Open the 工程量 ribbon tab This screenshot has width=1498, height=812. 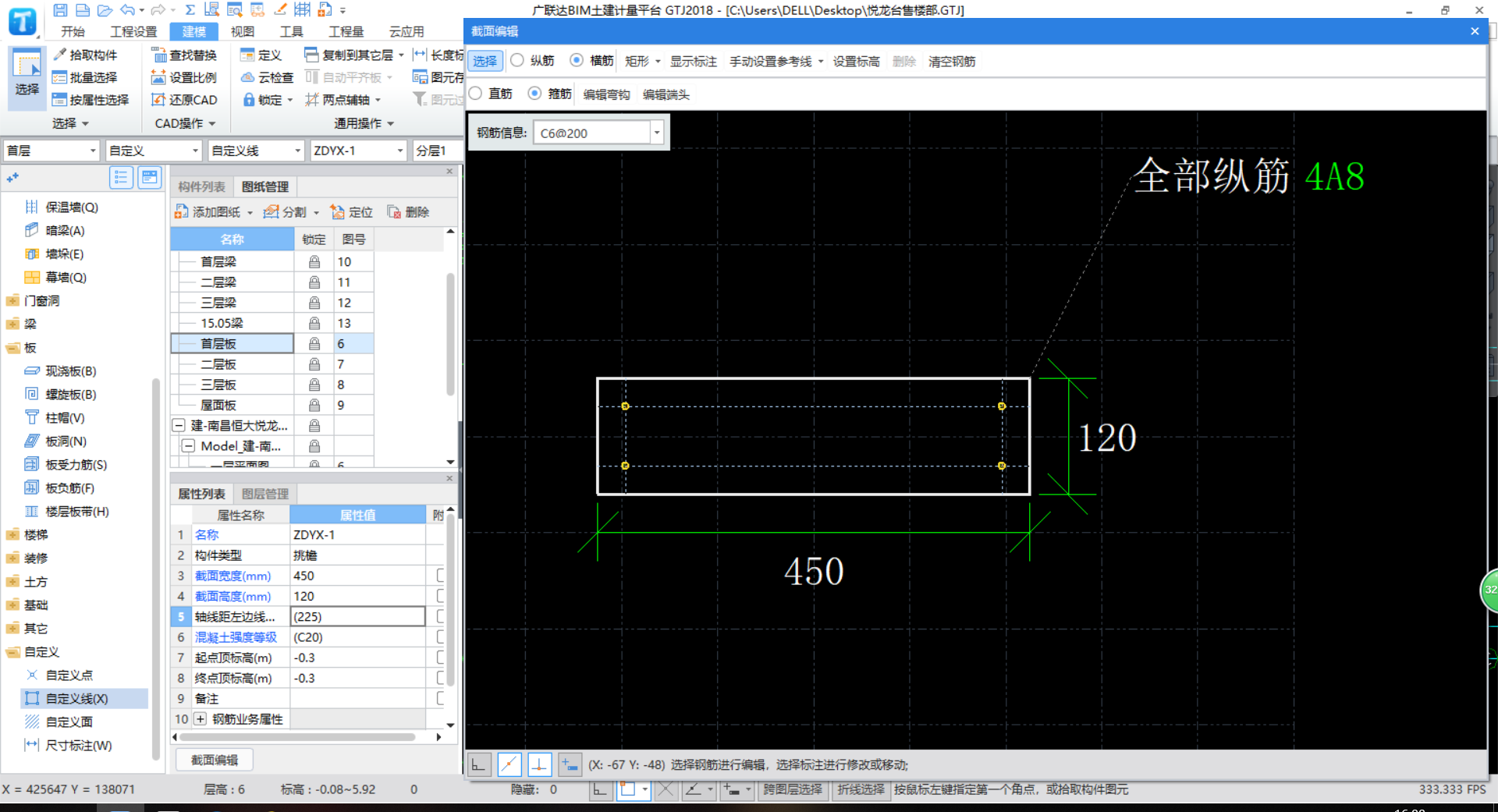[346, 31]
